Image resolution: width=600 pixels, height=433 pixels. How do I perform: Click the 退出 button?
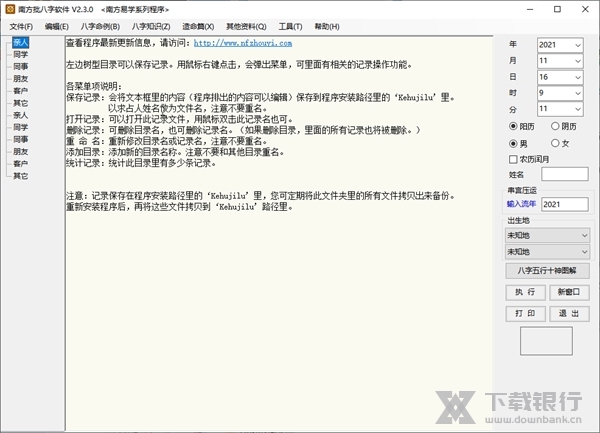(x=569, y=314)
